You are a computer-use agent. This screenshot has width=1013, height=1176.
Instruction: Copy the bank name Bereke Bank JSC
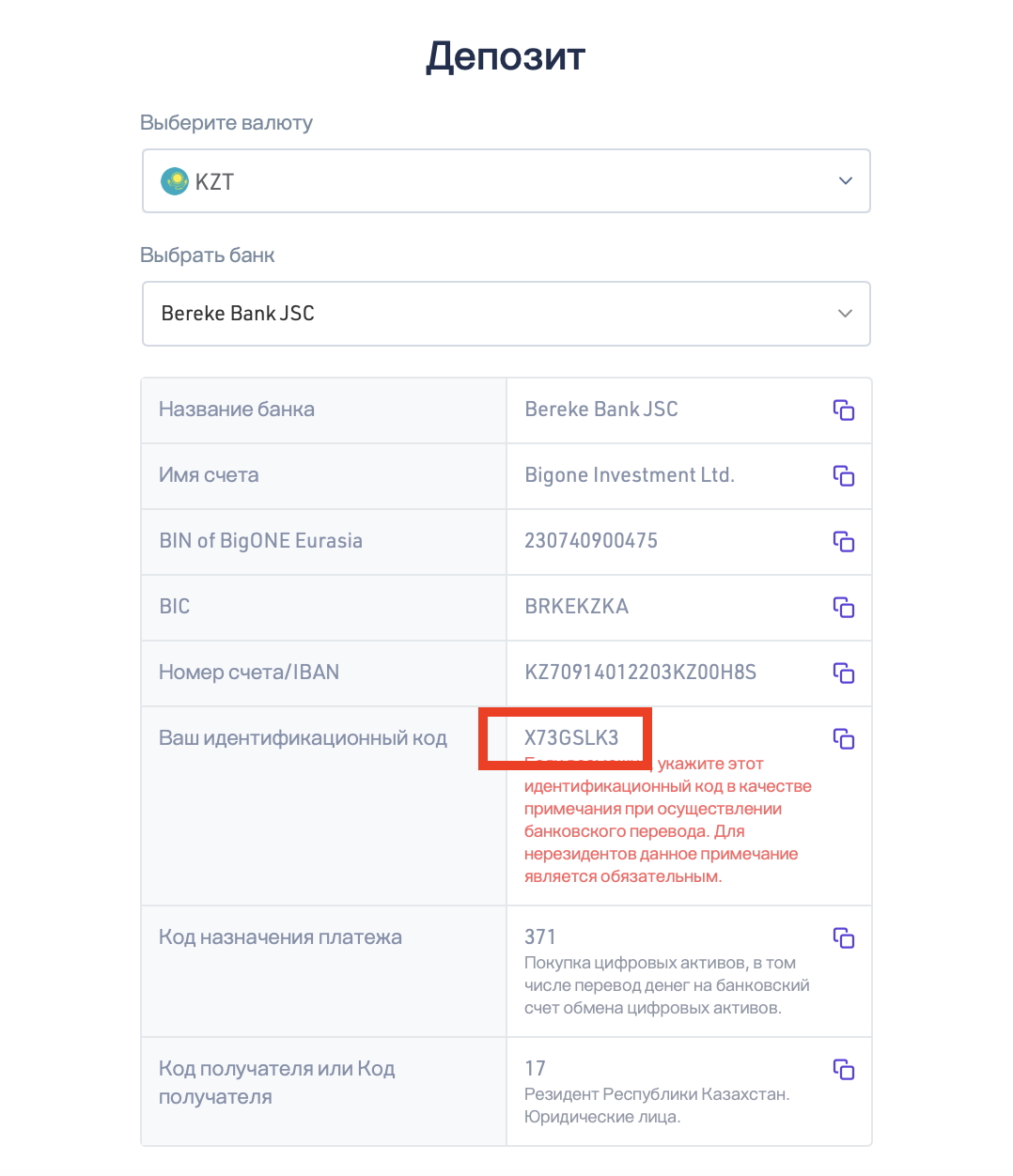tap(844, 410)
